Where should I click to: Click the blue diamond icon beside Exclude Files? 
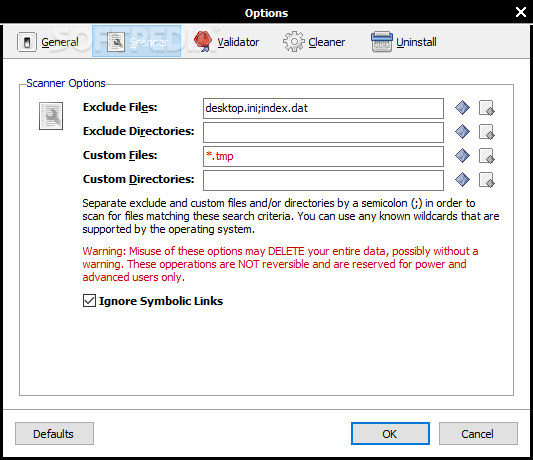pyautogui.click(x=462, y=108)
